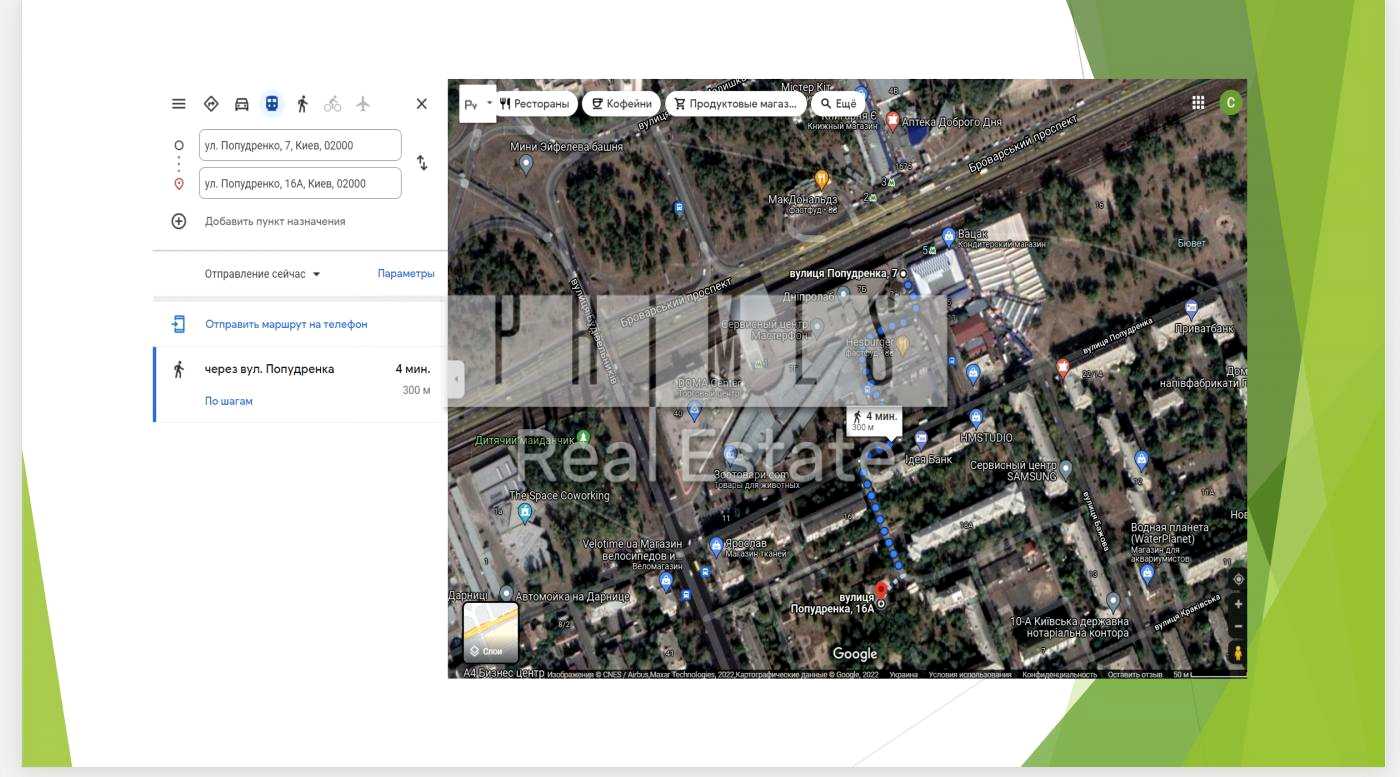The width and height of the screenshot is (1400, 777).
Task: Open the Google account avatar
Action: point(1231,102)
